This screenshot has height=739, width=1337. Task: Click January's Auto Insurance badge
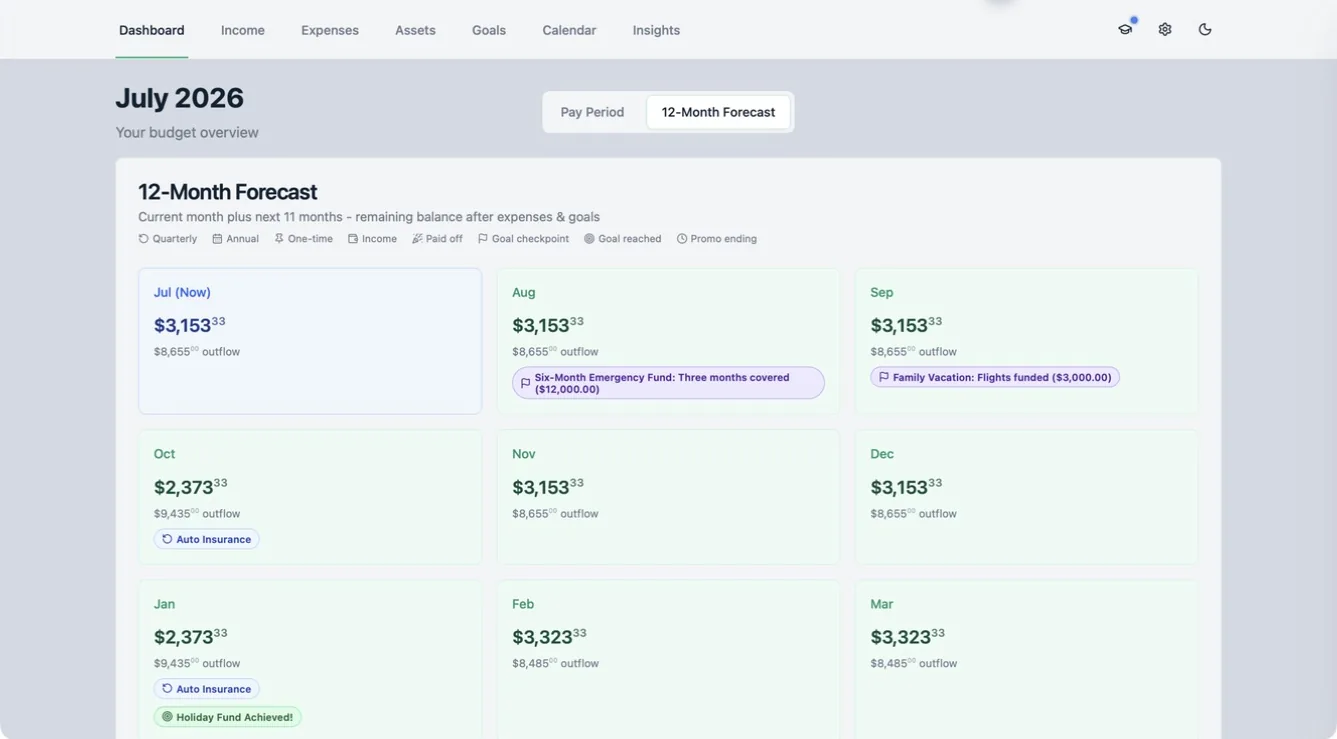(x=207, y=689)
